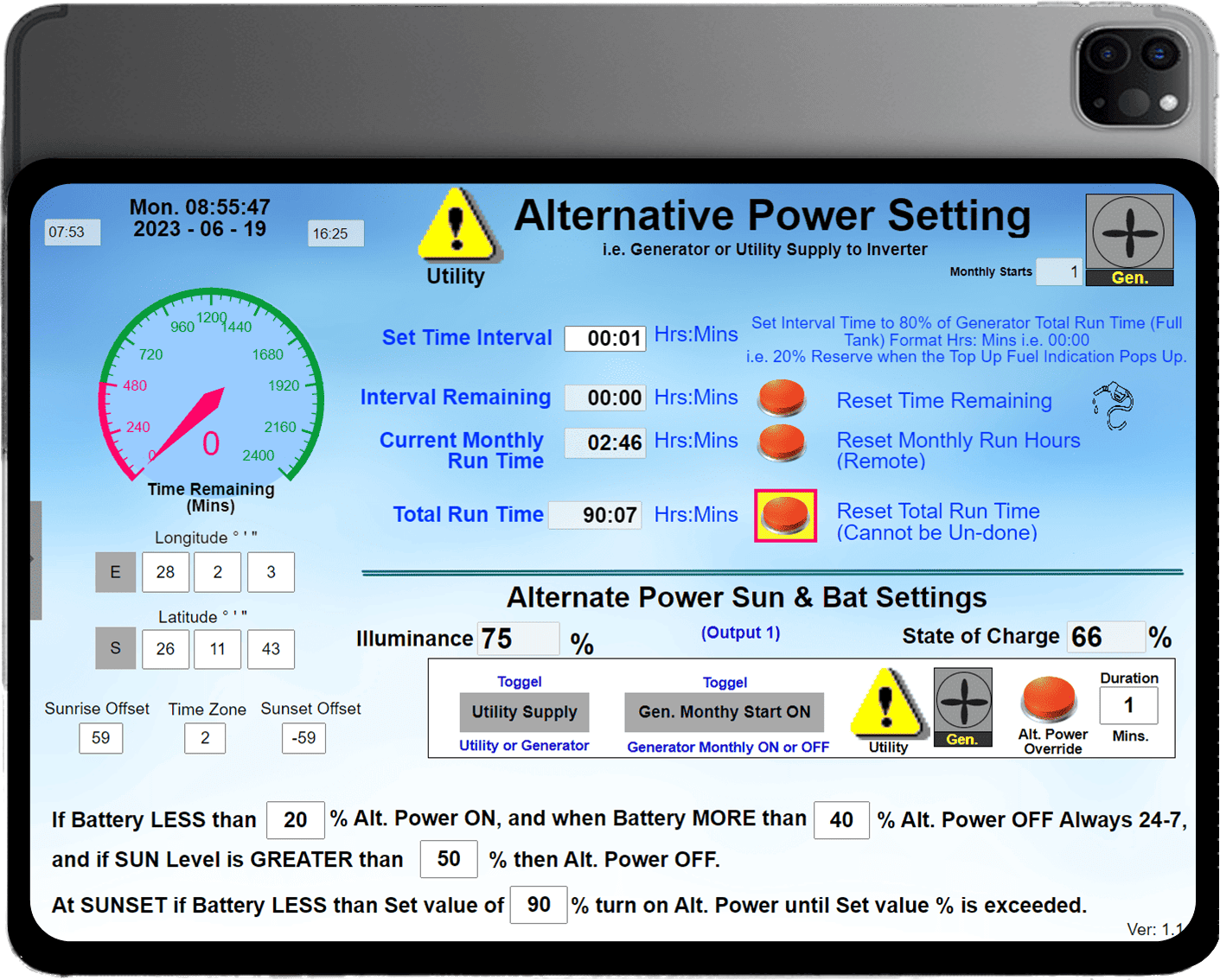Image resolution: width=1220 pixels, height=980 pixels.
Task: Click the Sunrise Offset value box
Action: (x=101, y=738)
